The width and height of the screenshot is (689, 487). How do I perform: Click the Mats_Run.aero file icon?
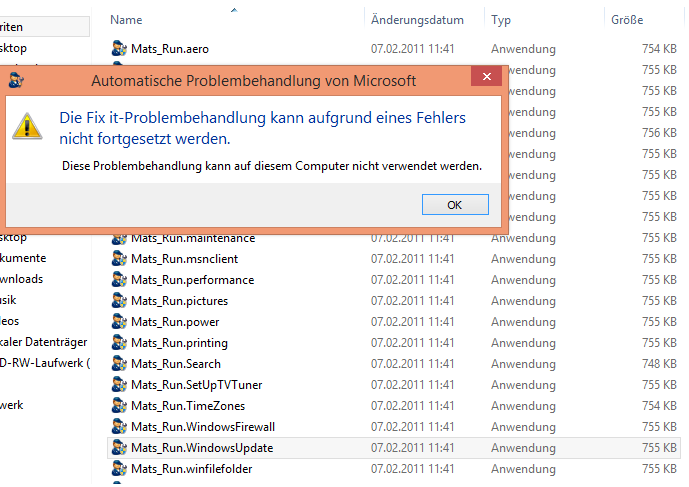(x=119, y=48)
